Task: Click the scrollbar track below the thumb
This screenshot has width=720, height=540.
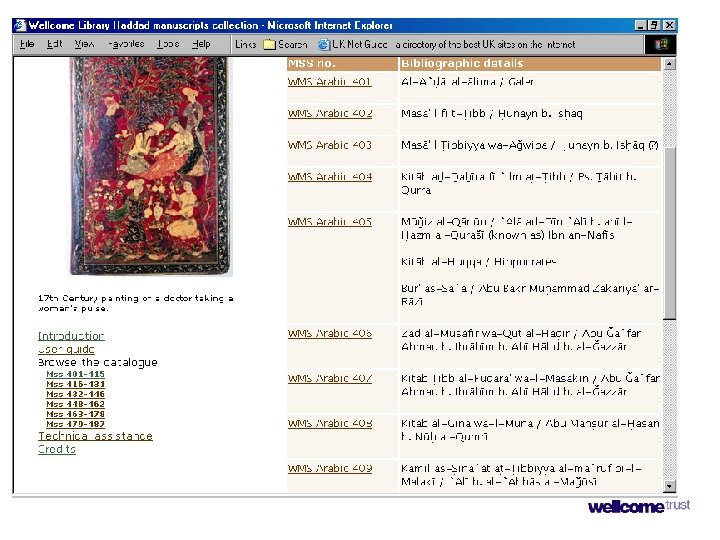Action: [669, 399]
